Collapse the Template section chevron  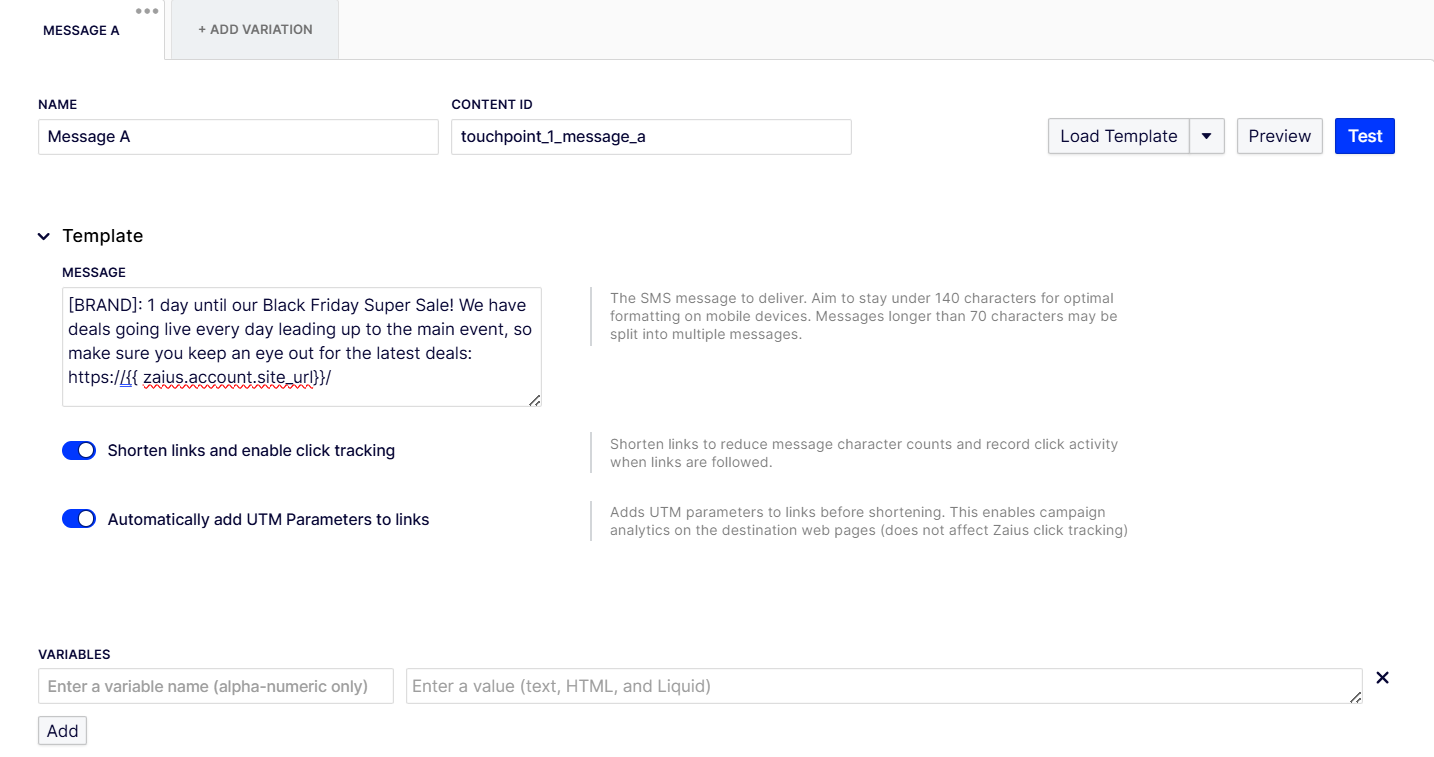pos(43,236)
